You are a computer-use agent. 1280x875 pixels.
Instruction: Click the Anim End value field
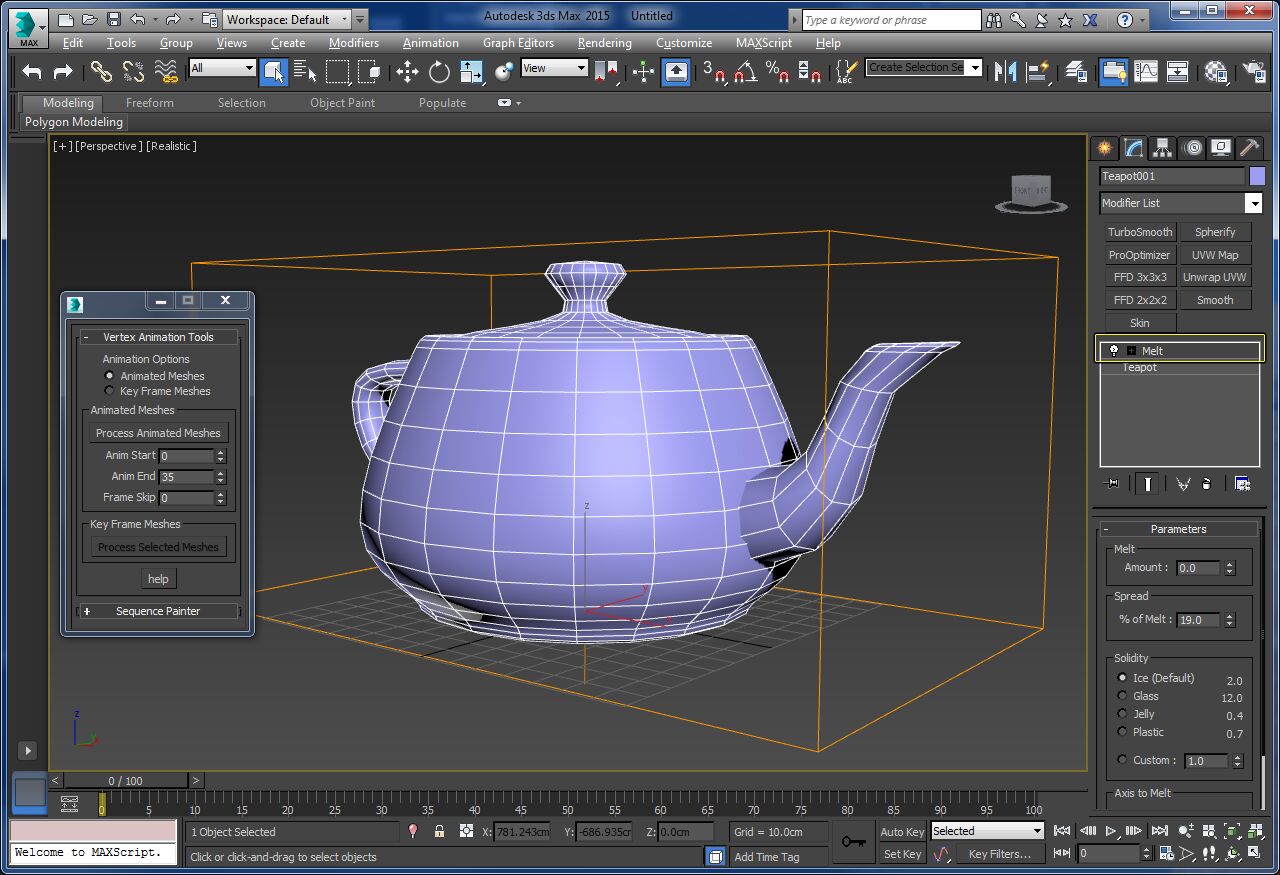click(x=184, y=476)
